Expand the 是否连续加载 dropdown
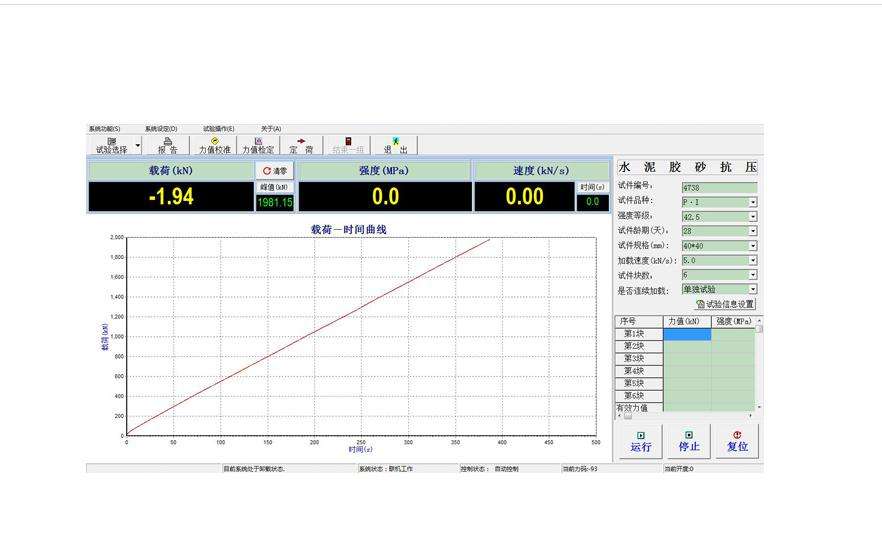The image size is (882, 560). [753, 289]
